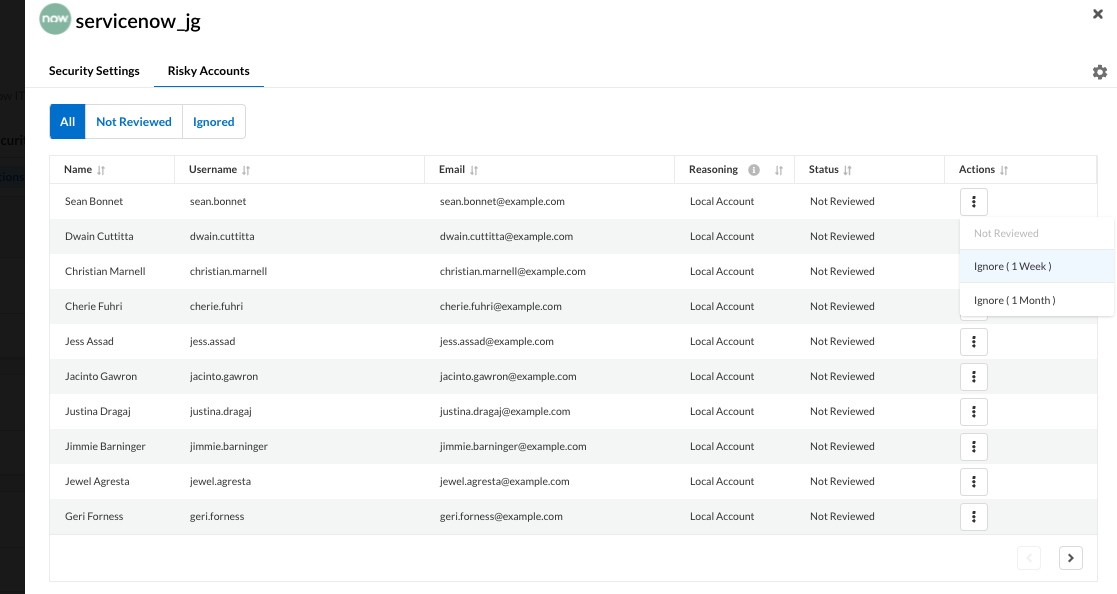The image size is (1117, 594).
Task: Go to next page of accounts
Action: click(x=1070, y=558)
